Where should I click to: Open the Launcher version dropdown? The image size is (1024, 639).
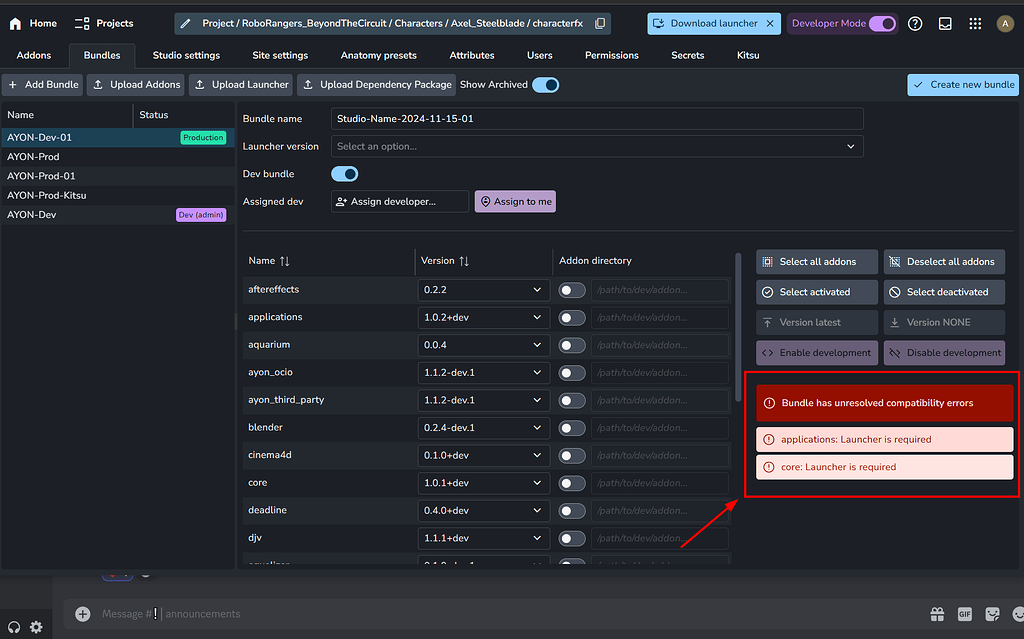pos(596,146)
